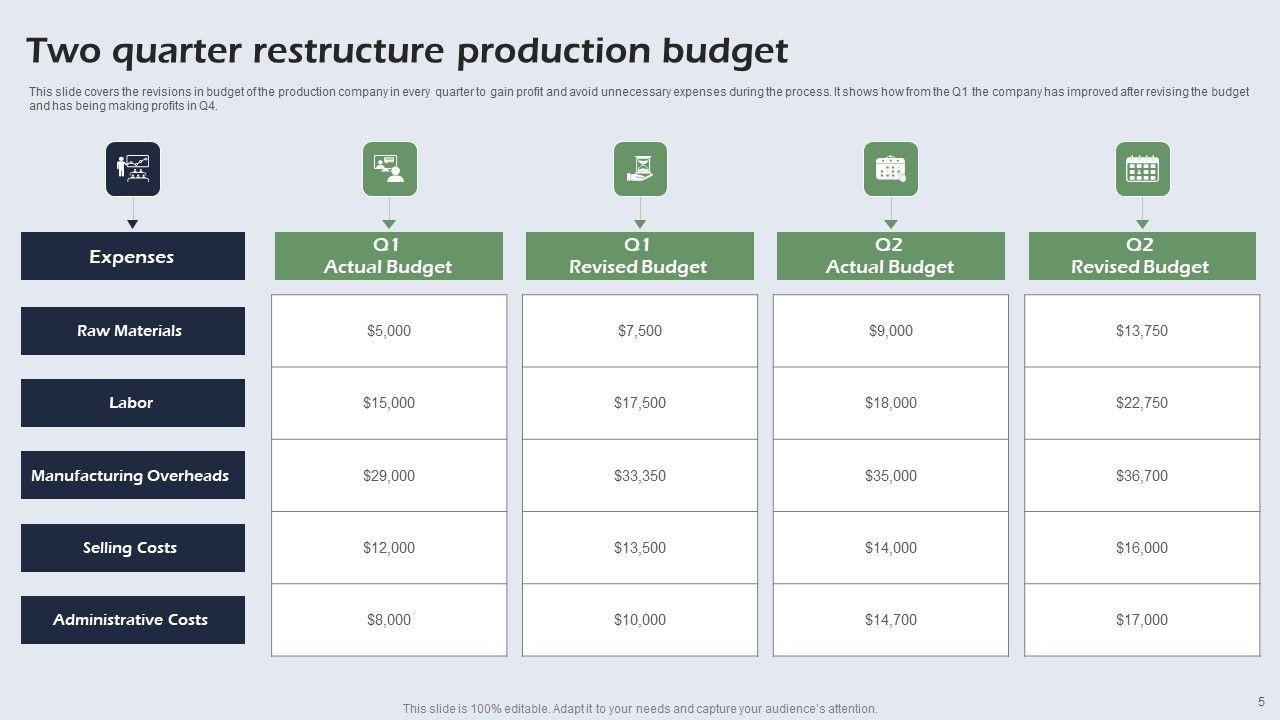Select the slide title 'Two quarter restructure production budget'
This screenshot has height=720, width=1280.
[407, 50]
